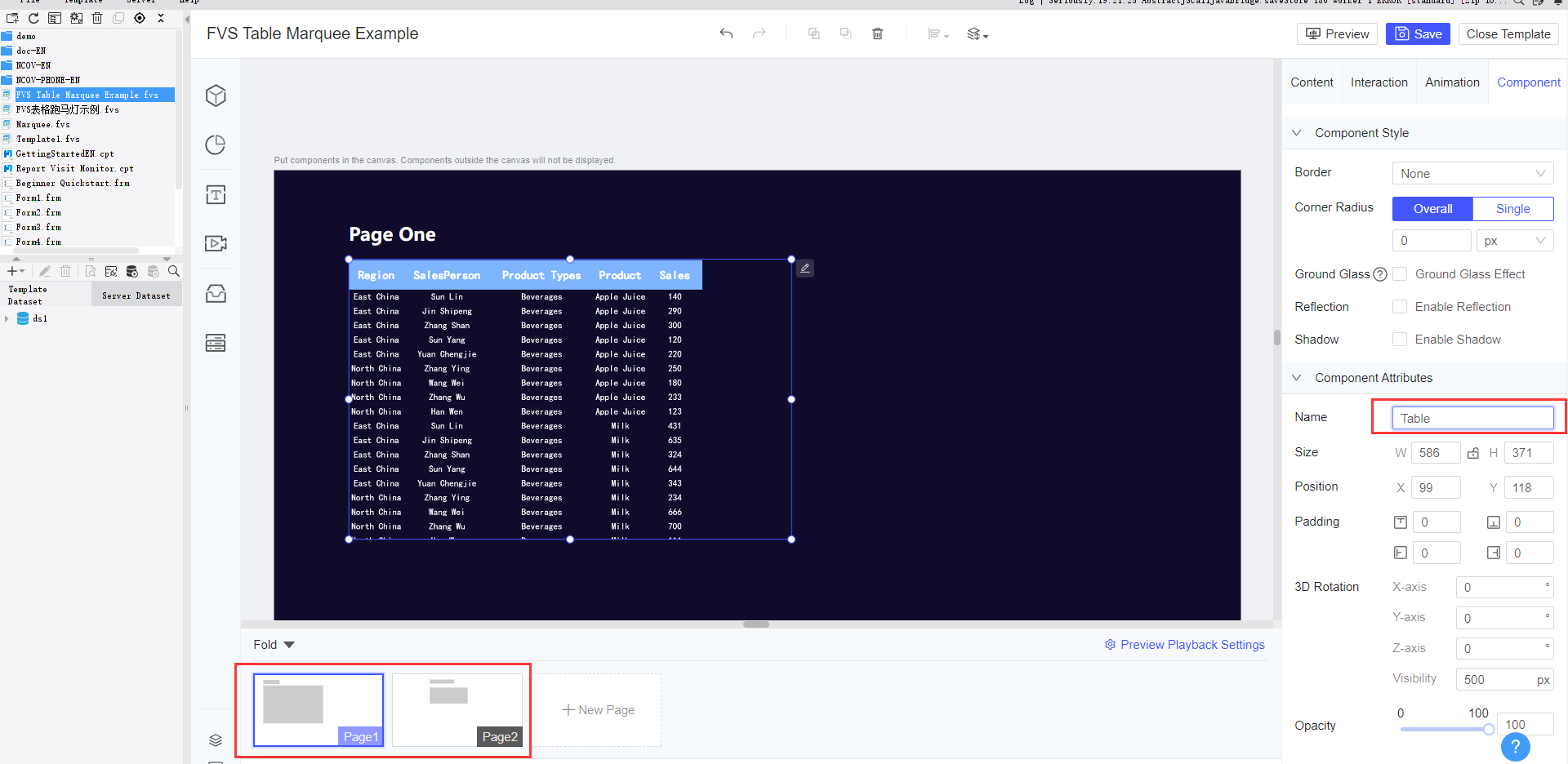This screenshot has height=764, width=1568.
Task: Select the Table component tool
Action: pos(215,343)
